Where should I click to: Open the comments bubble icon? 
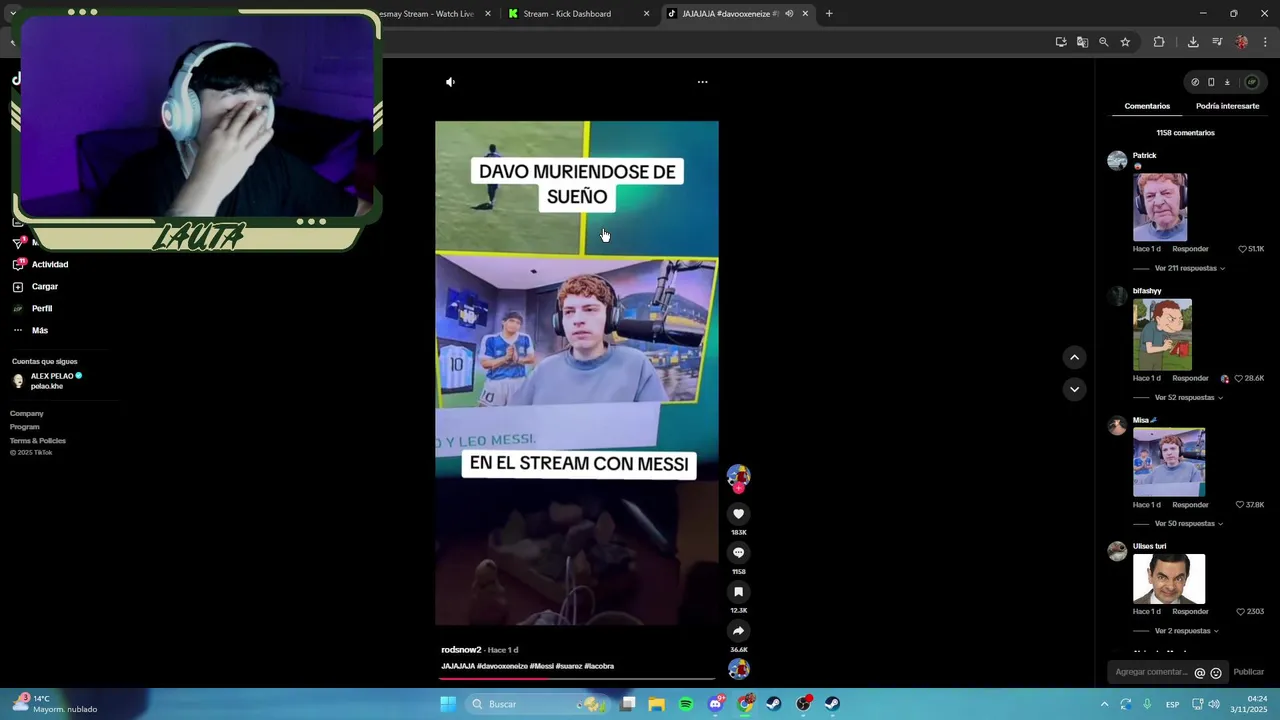point(738,553)
